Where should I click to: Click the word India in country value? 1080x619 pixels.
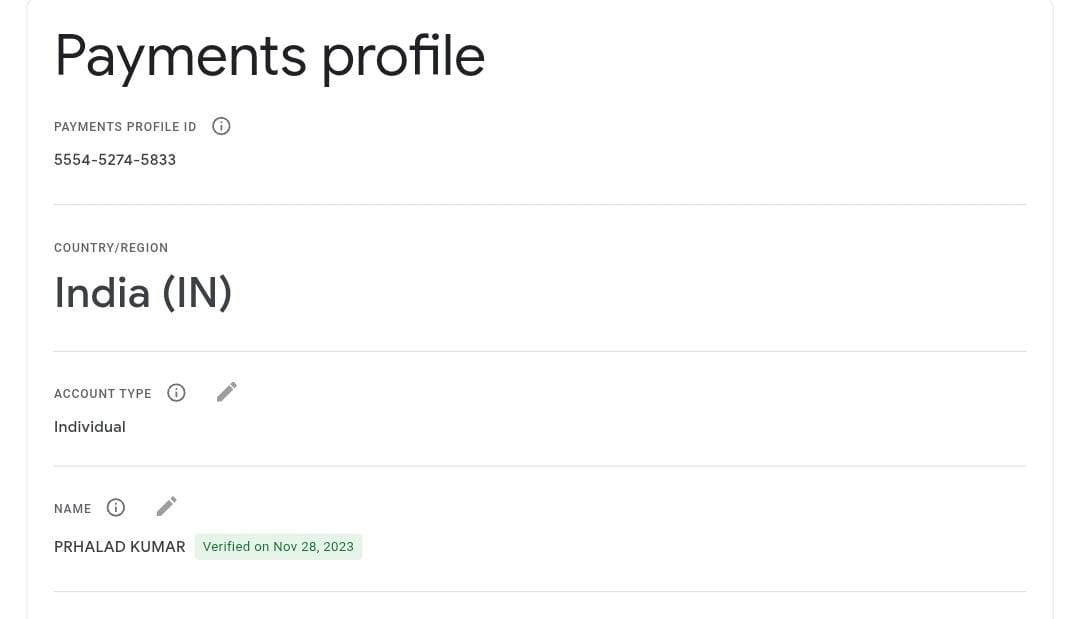tap(102, 293)
